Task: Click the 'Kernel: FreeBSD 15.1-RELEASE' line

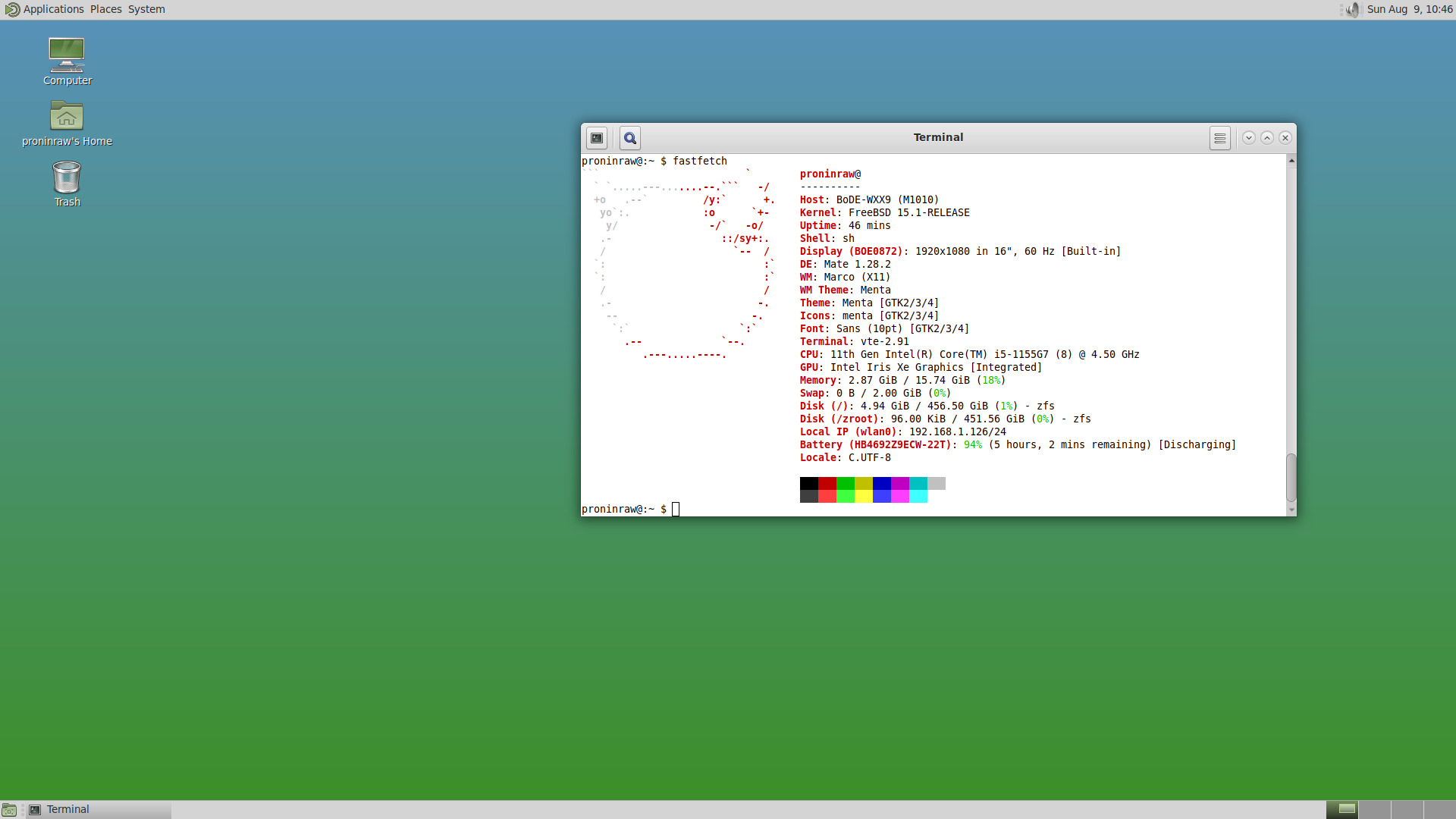Action: [x=885, y=213]
